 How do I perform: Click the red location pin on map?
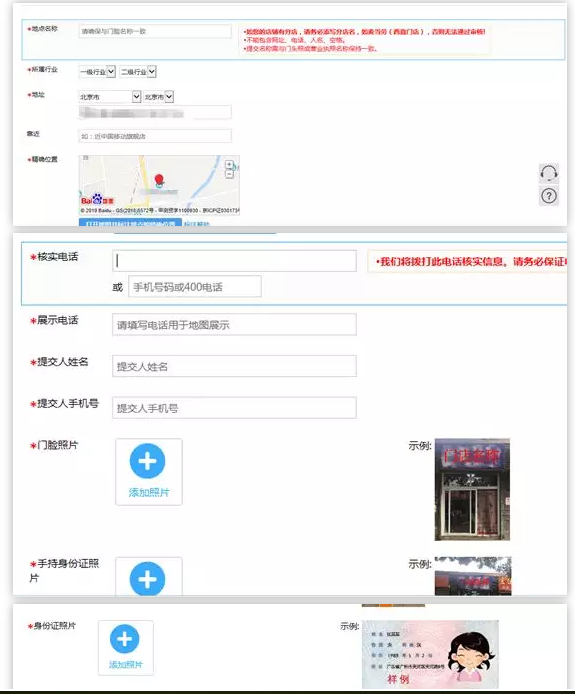pyautogui.click(x=159, y=181)
